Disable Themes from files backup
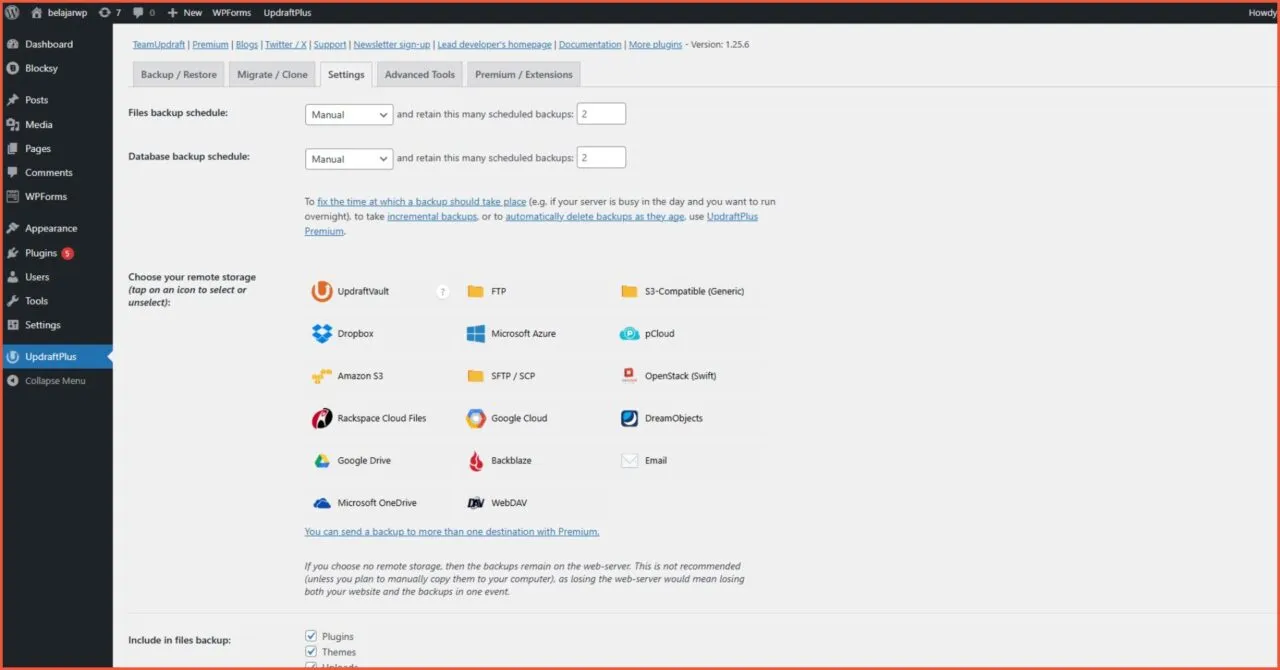The height and width of the screenshot is (670, 1280). pyautogui.click(x=311, y=651)
